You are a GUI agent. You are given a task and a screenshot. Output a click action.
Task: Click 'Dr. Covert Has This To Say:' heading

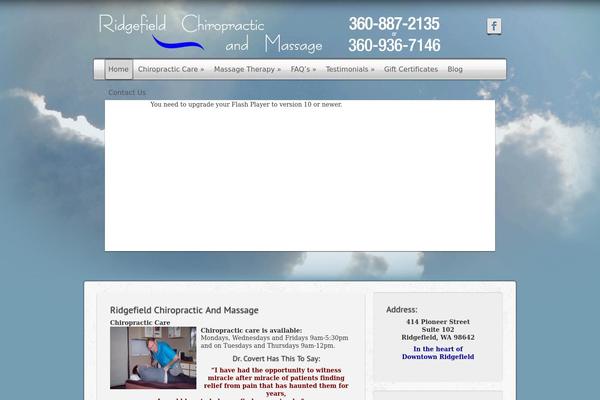[276, 359]
